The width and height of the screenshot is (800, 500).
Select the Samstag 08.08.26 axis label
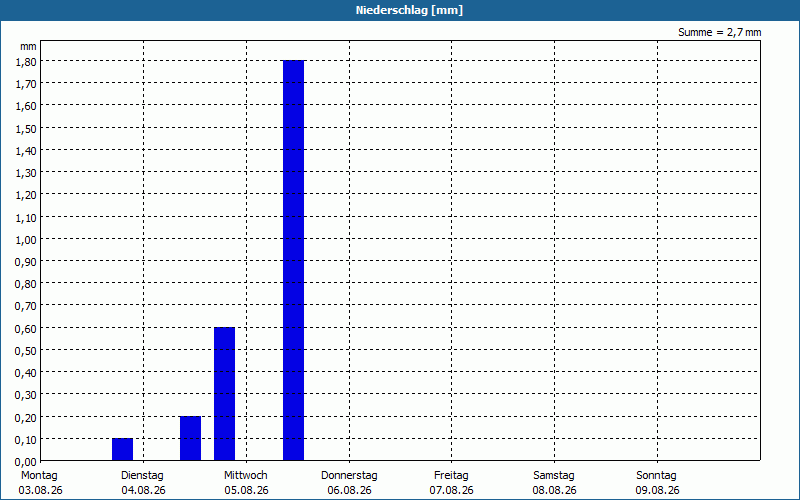tap(554, 483)
